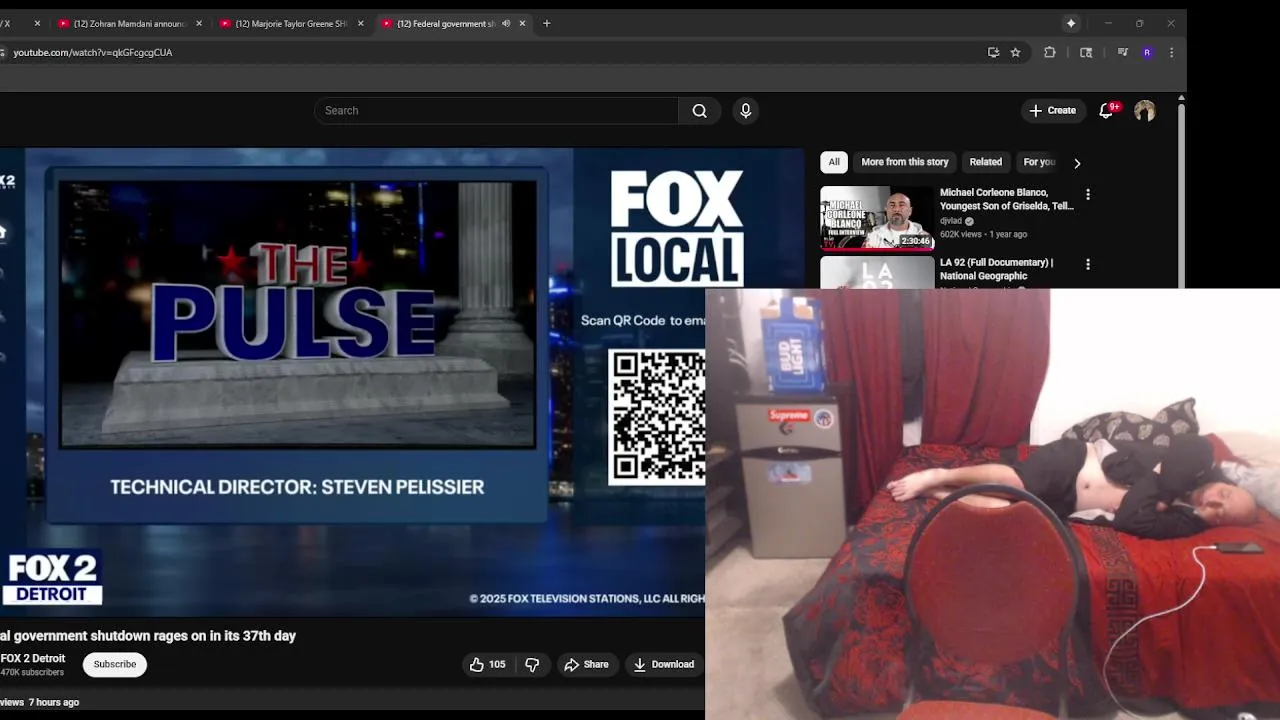Start voice search with microphone icon
The image size is (1280, 720).
[x=745, y=111]
